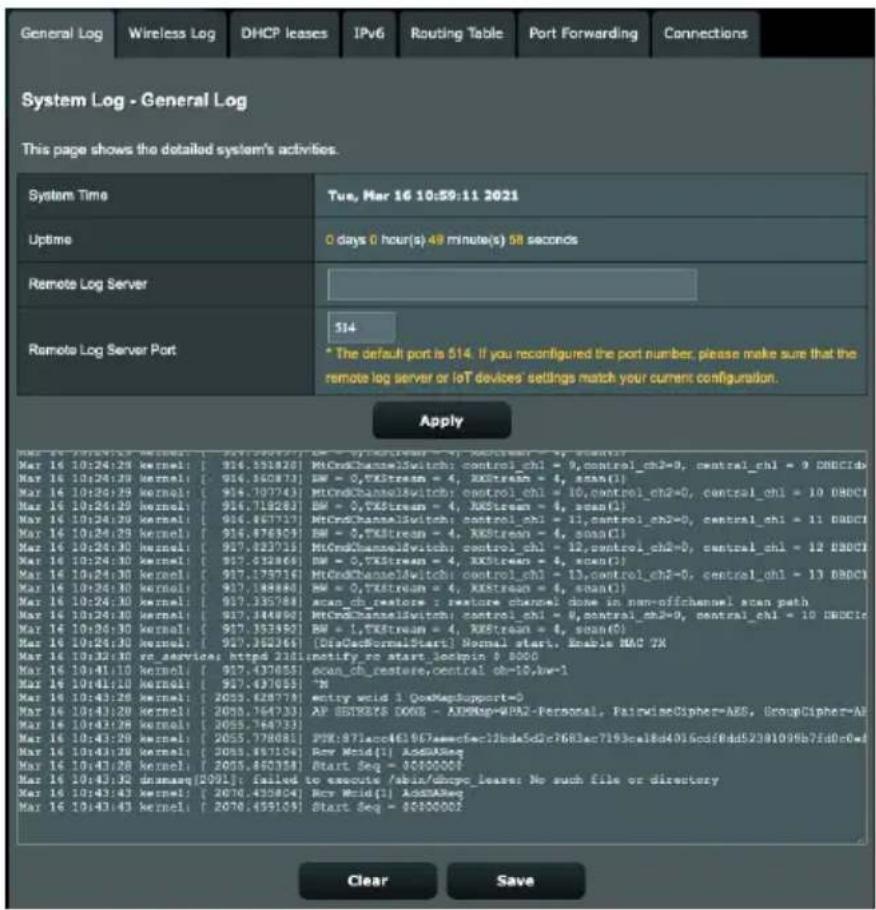Click the log text area resize handle
The image size is (876, 910).
click(x=860, y=839)
